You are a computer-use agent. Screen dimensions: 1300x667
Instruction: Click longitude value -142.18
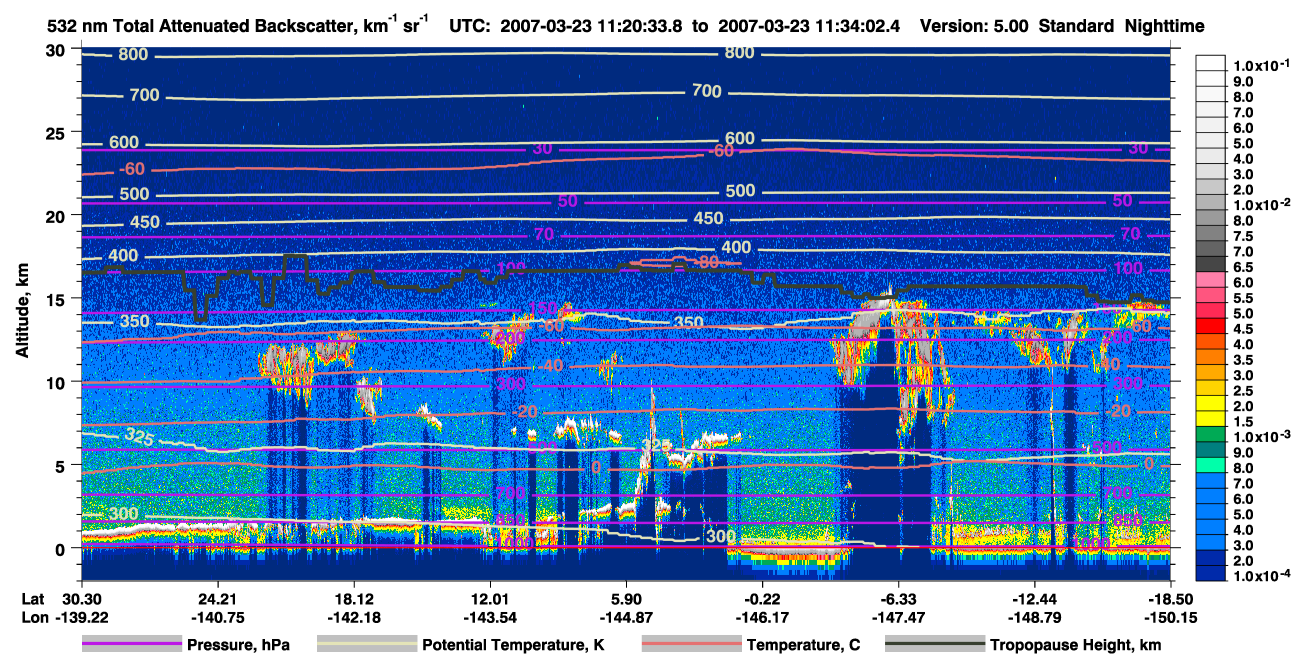point(353,618)
